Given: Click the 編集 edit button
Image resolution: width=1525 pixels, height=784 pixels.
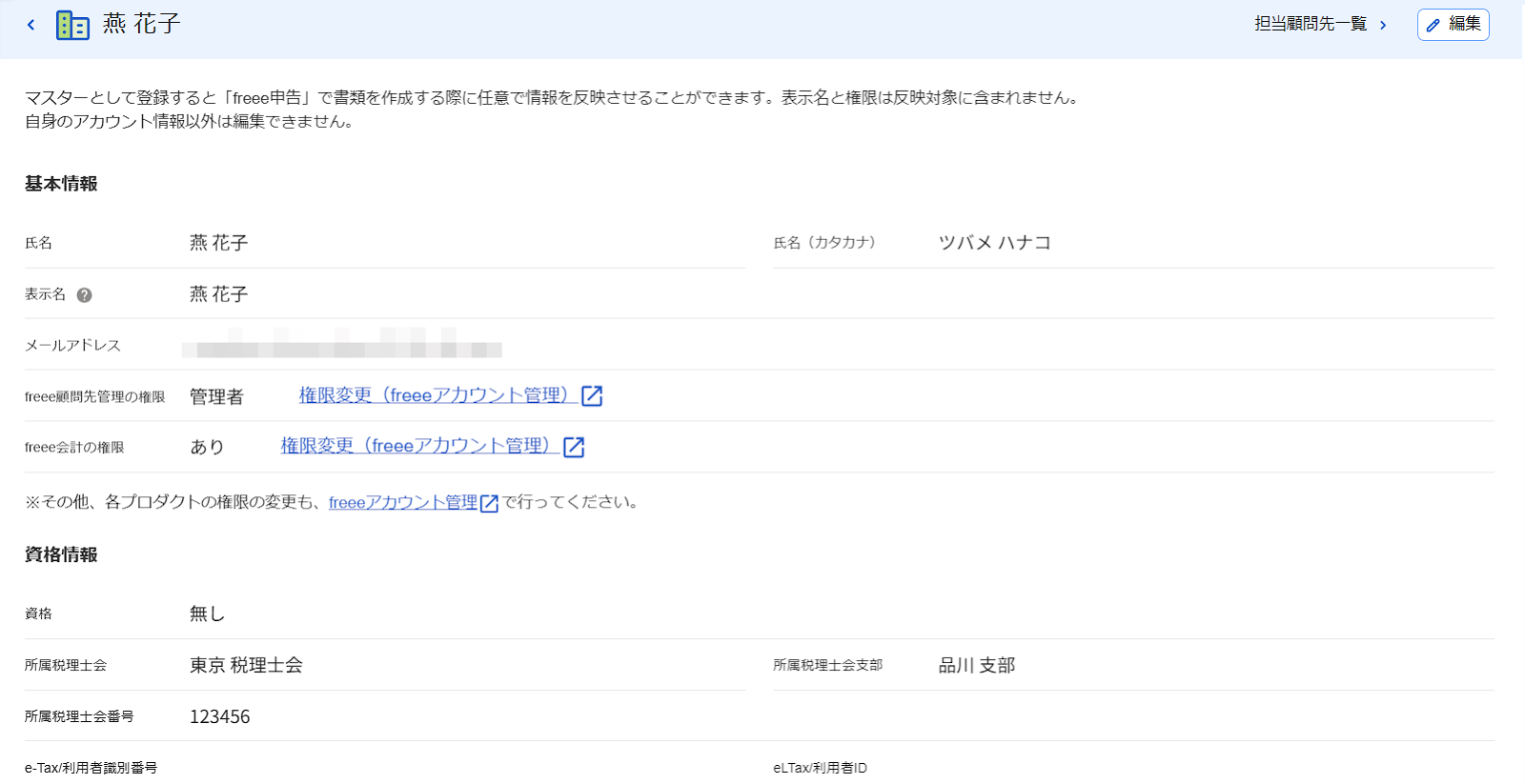Looking at the screenshot, I should (1453, 25).
